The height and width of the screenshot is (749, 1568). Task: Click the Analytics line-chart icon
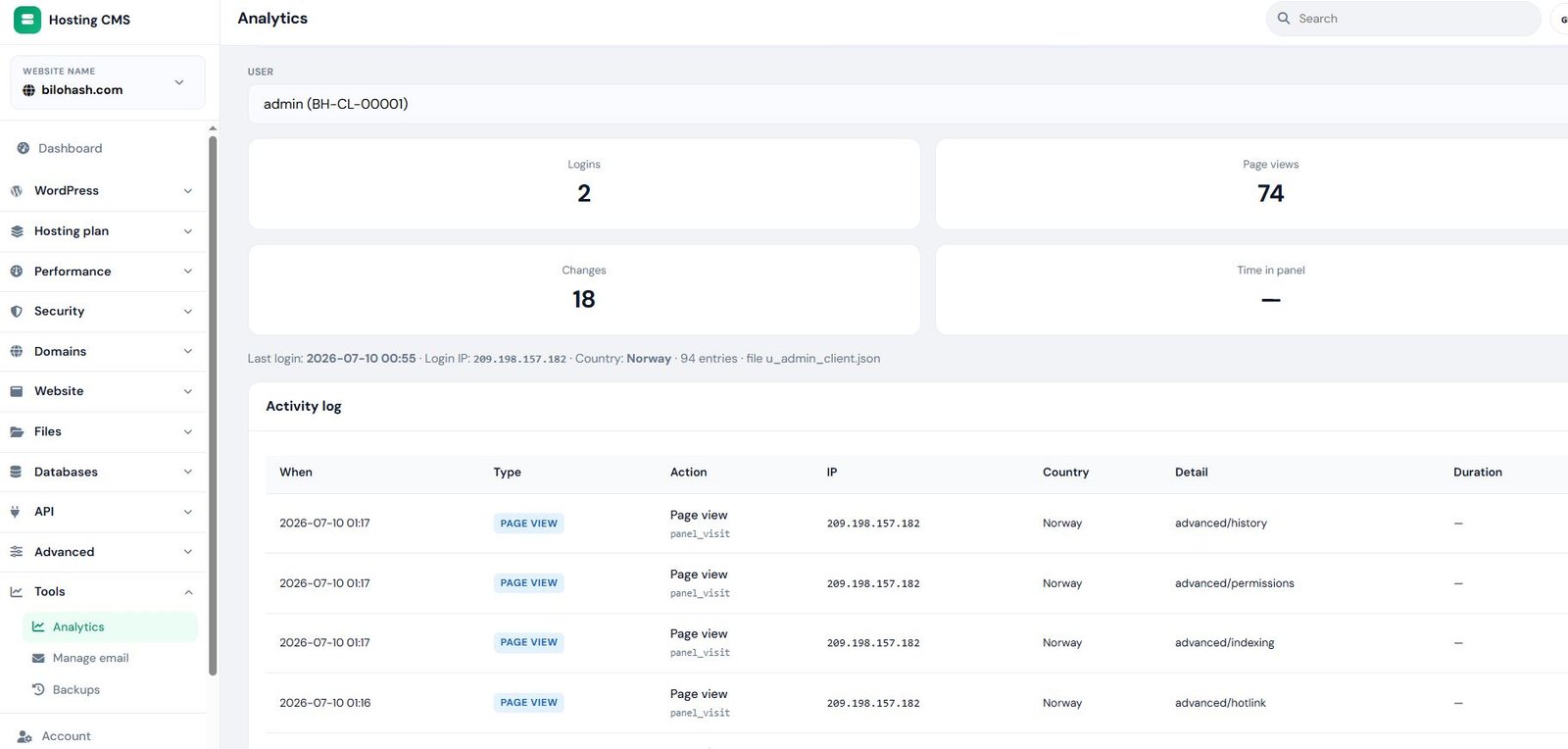[x=38, y=626]
